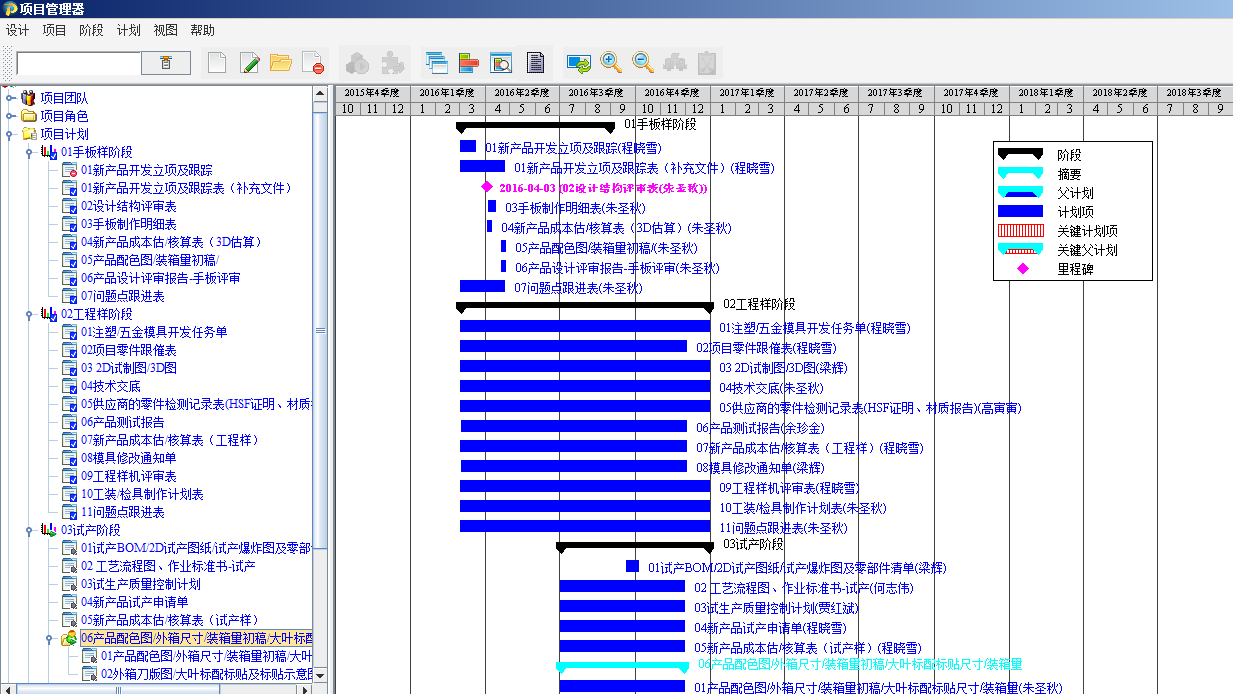Open the 视图 menu
The height and width of the screenshot is (694, 1233).
[x=165, y=30]
